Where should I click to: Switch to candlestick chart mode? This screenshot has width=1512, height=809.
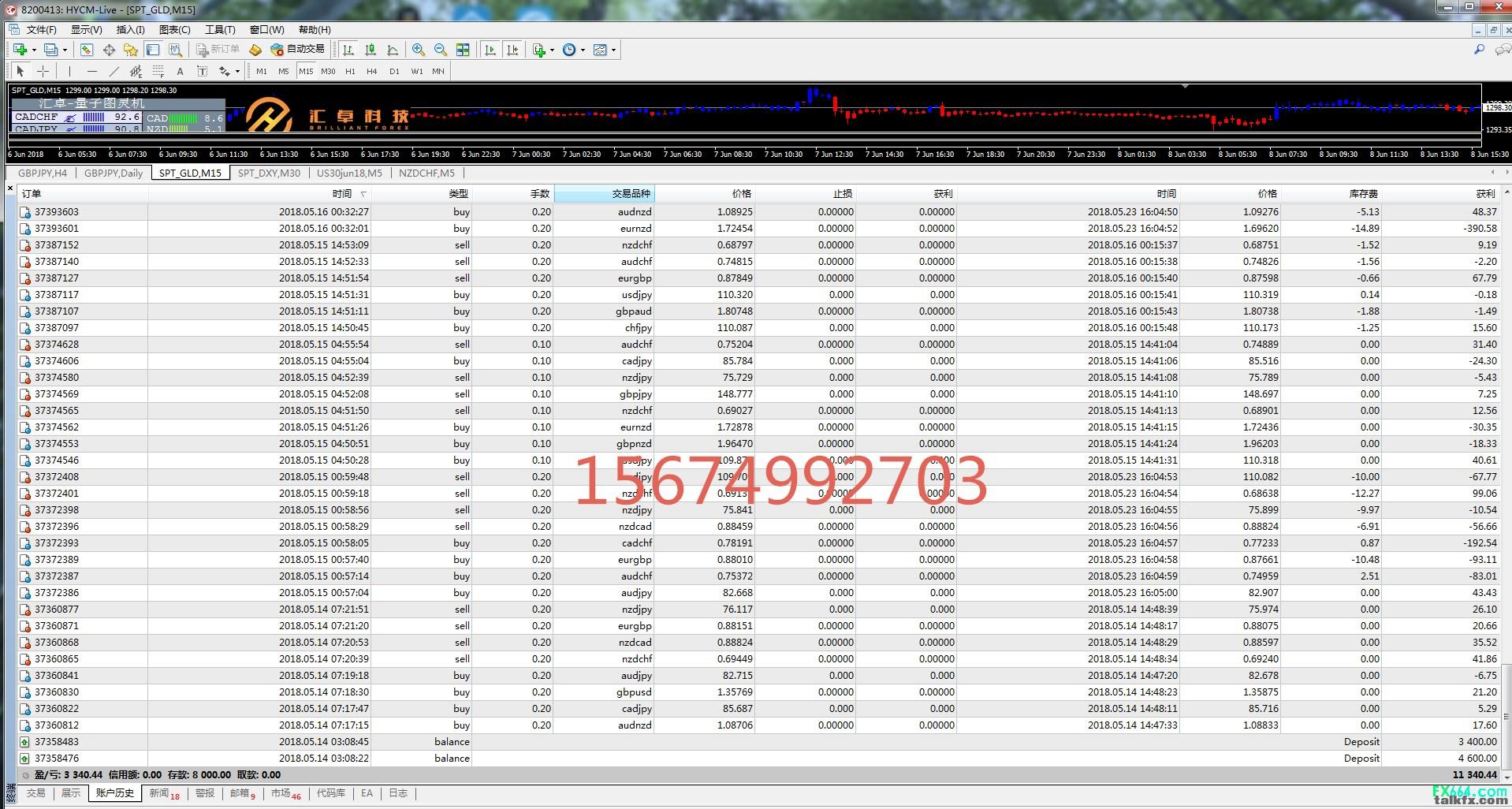click(371, 50)
